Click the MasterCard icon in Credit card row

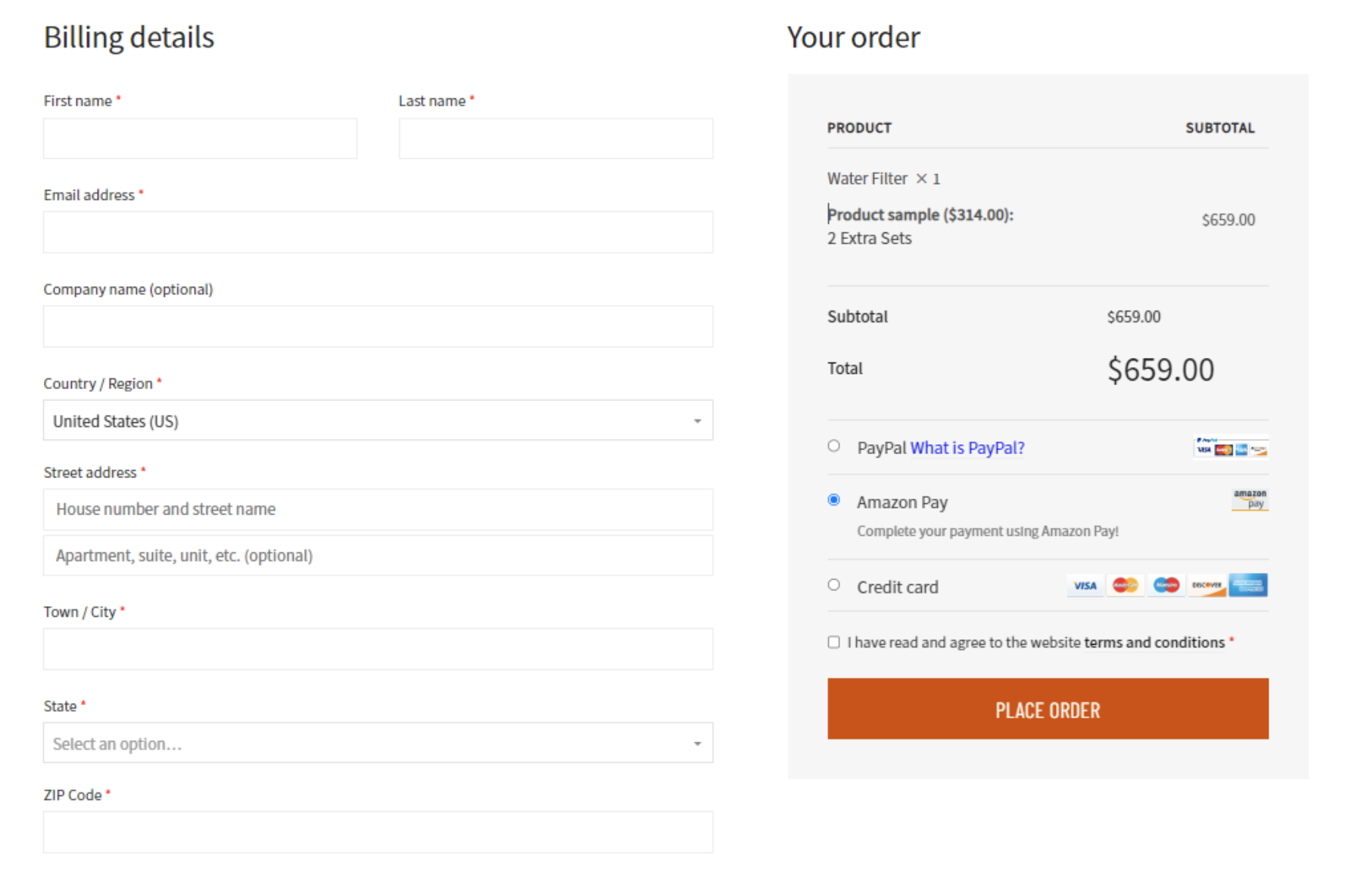click(1126, 585)
